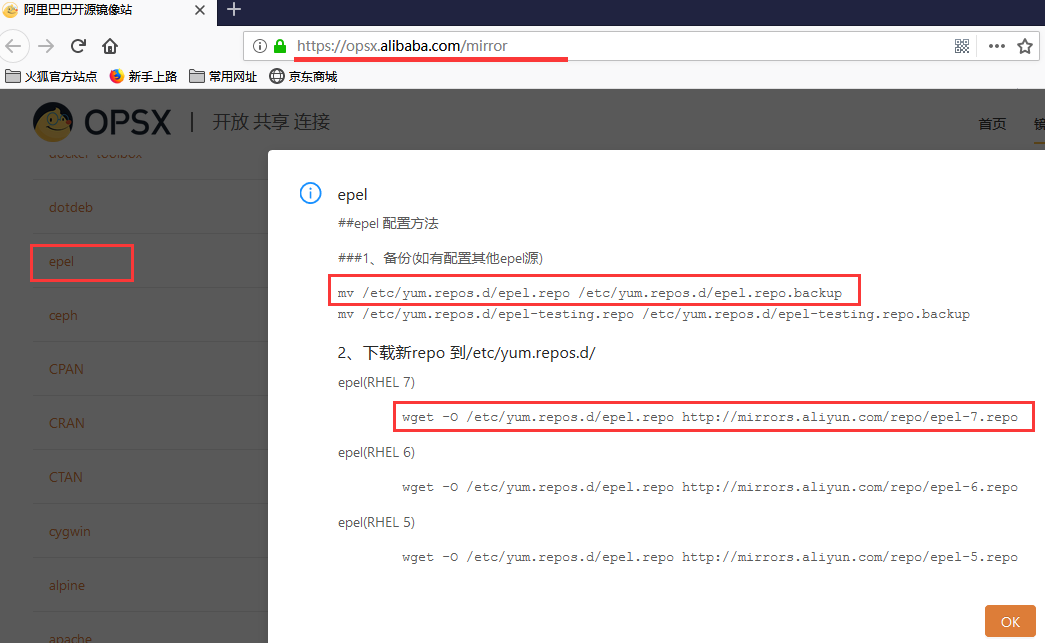Select CTAN in the mirror list
This screenshot has width=1045, height=643.
tap(66, 477)
